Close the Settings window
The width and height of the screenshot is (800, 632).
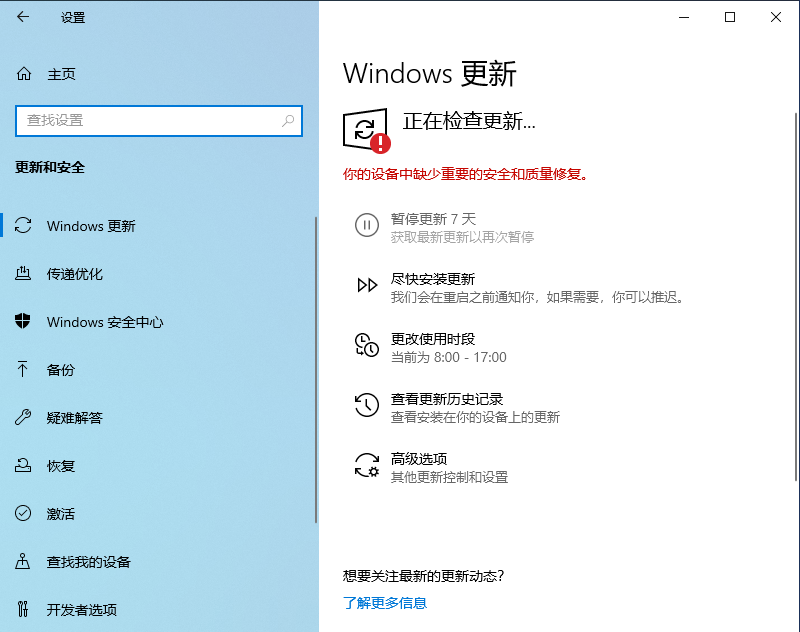776,17
